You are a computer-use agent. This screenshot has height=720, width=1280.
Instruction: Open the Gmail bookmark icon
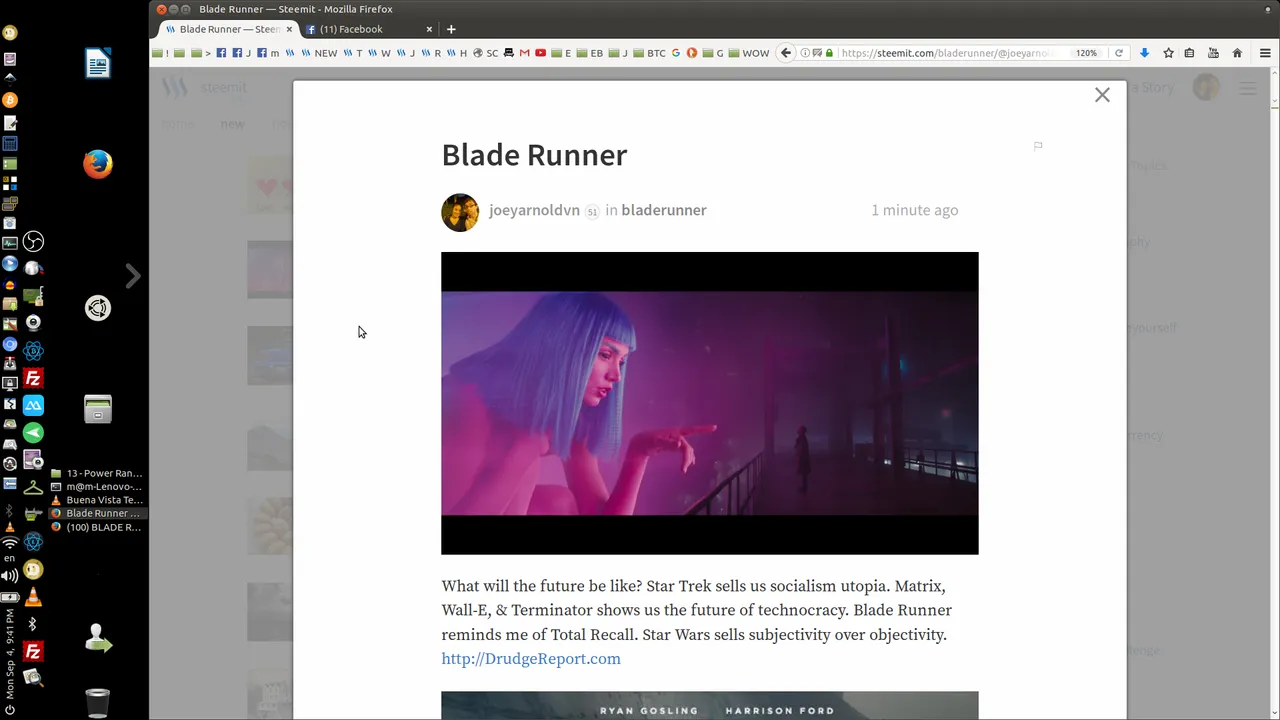[524, 53]
